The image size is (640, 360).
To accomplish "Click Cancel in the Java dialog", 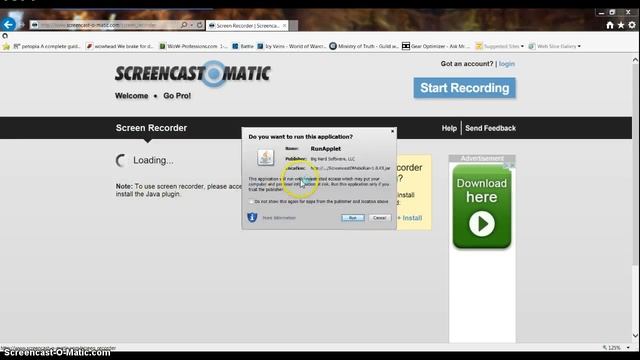I will [x=380, y=218].
